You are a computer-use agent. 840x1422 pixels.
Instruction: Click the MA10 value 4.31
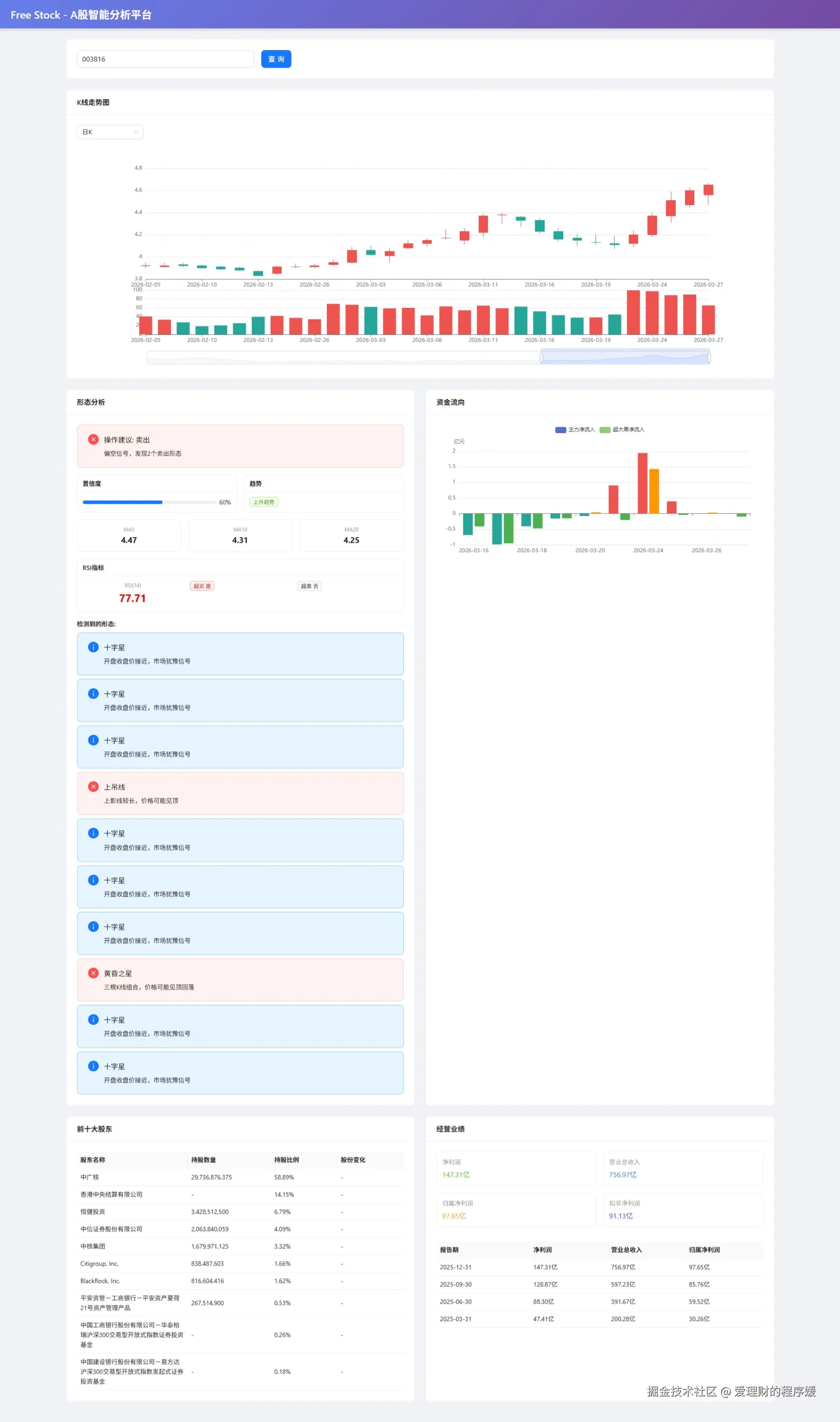click(240, 540)
